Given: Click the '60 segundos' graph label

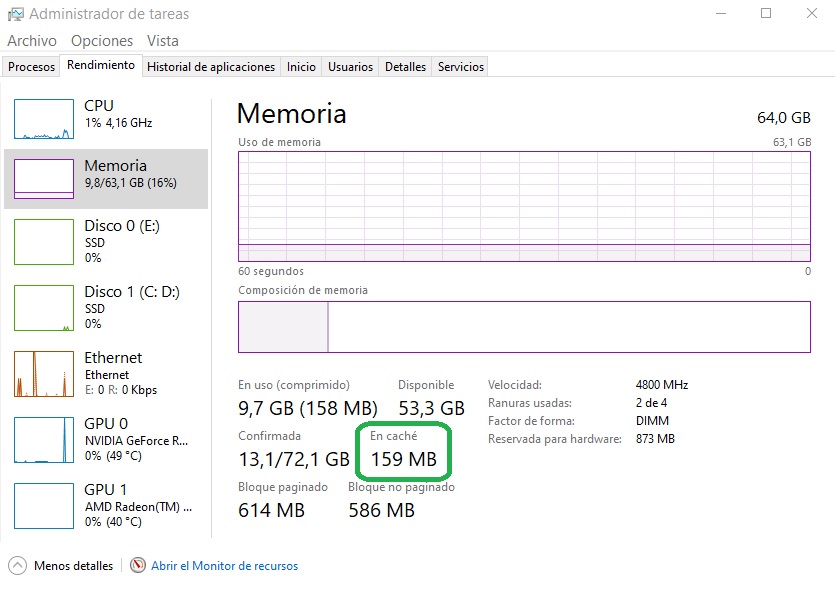Looking at the screenshot, I should (x=271, y=271).
